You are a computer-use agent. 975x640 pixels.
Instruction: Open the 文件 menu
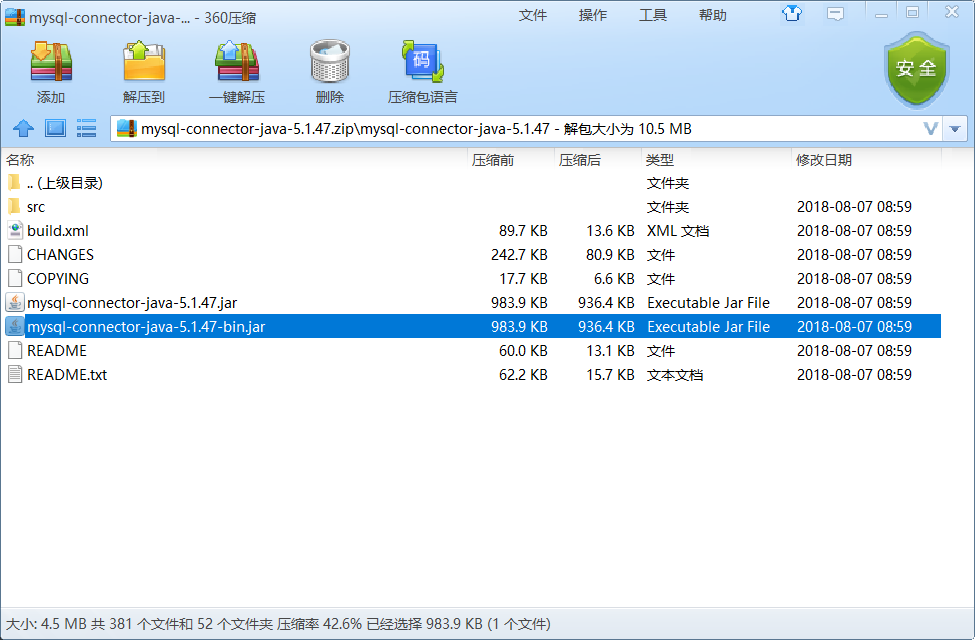(533, 17)
